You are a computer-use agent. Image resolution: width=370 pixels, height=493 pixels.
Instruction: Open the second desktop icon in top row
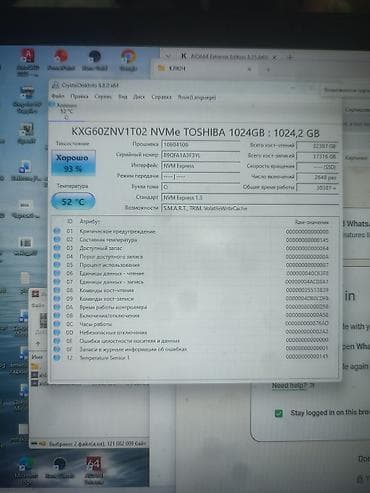61,59
